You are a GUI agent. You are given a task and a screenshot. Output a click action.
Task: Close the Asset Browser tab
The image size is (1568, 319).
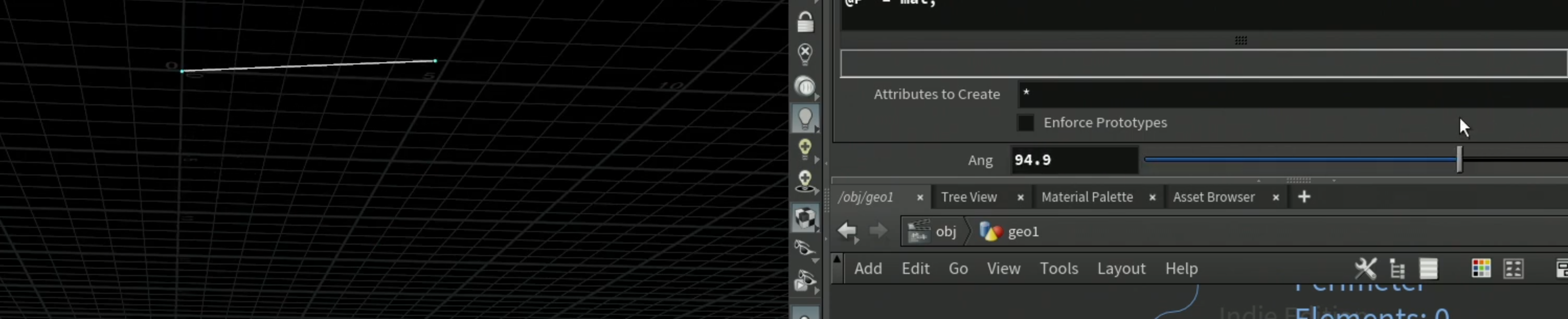click(x=1275, y=197)
